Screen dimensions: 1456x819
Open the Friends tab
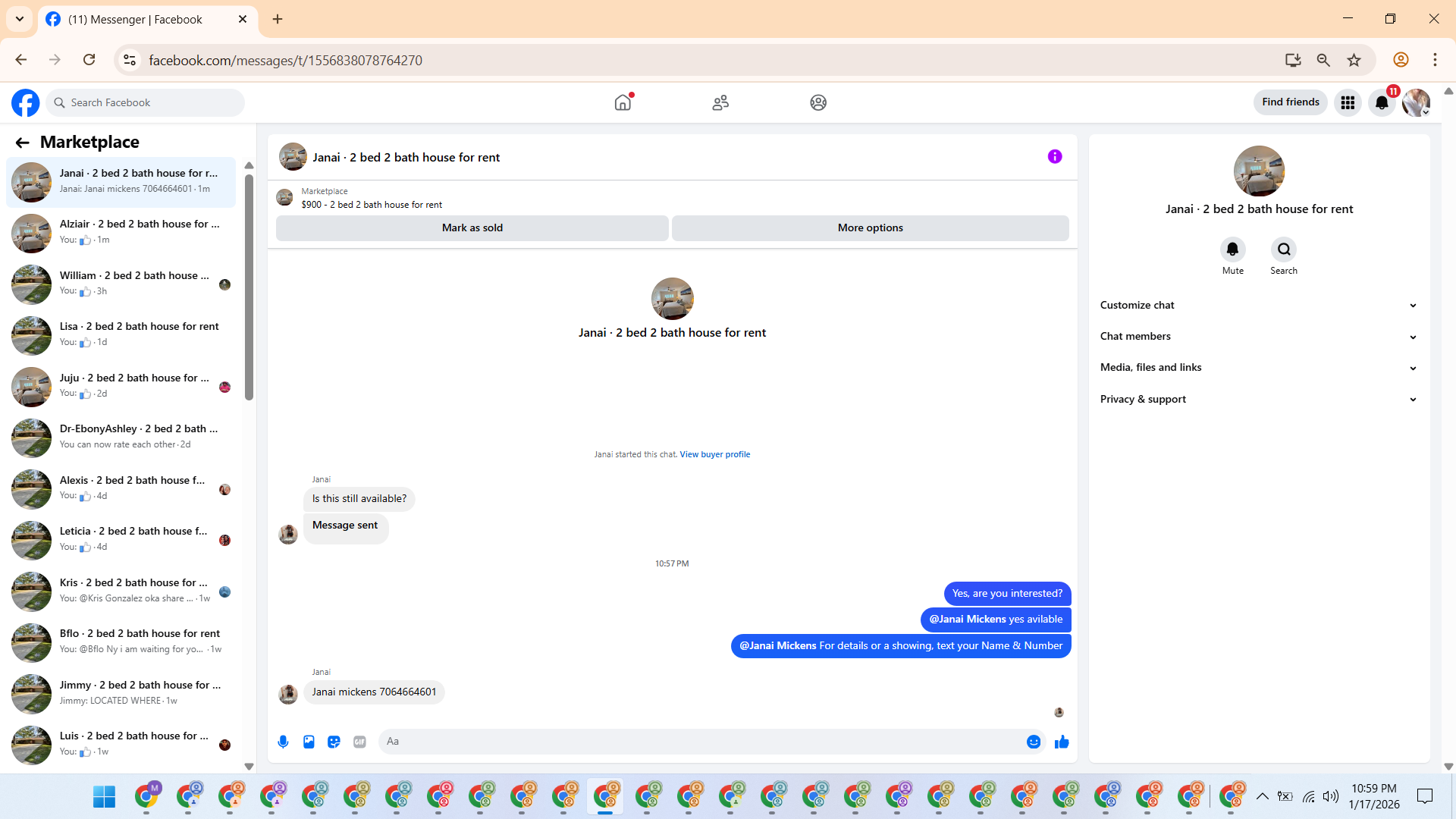coord(720,102)
